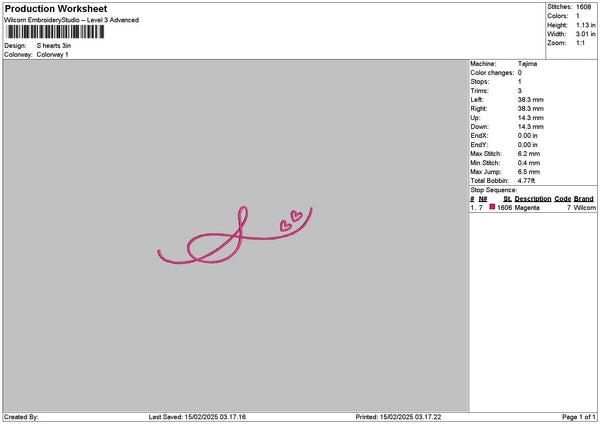Screen dimensions: 600x424
Task: Click the Brand column header
Action: click(x=584, y=199)
